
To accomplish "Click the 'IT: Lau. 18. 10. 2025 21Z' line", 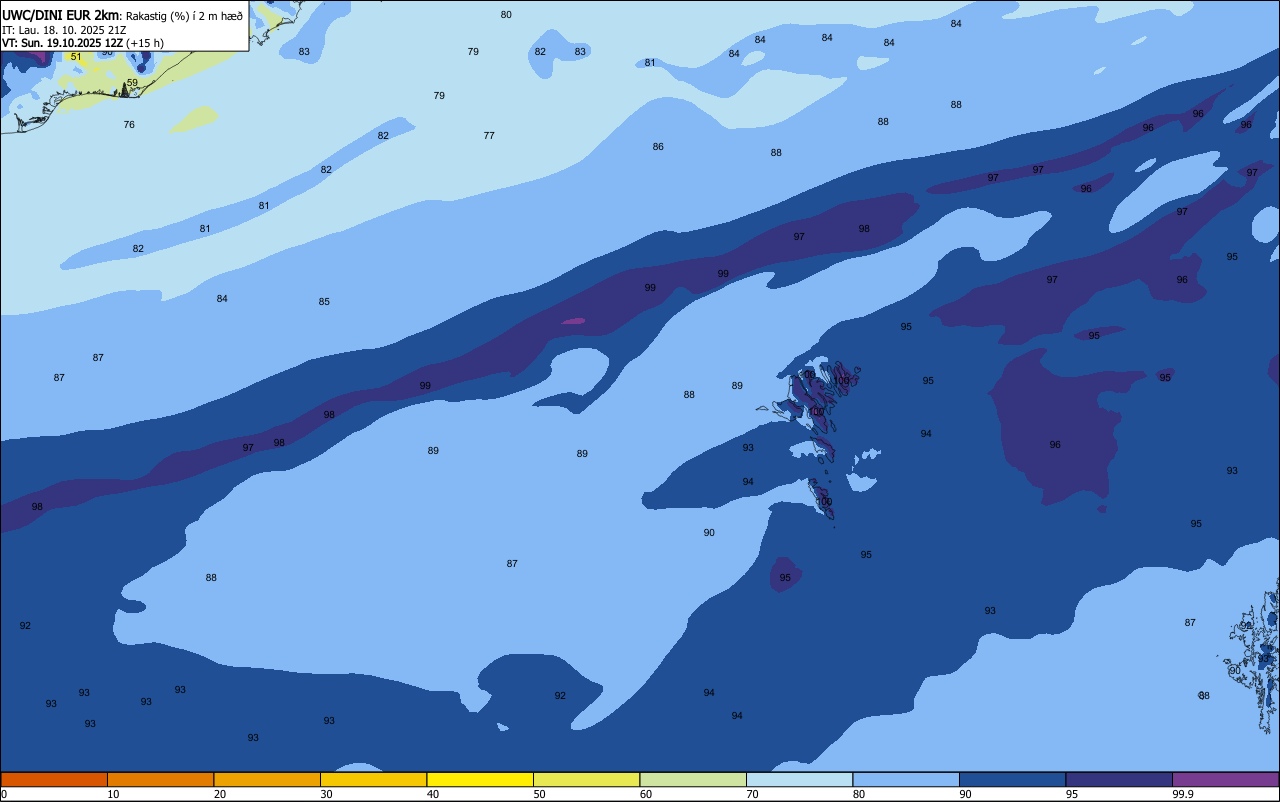I will (64, 30).
